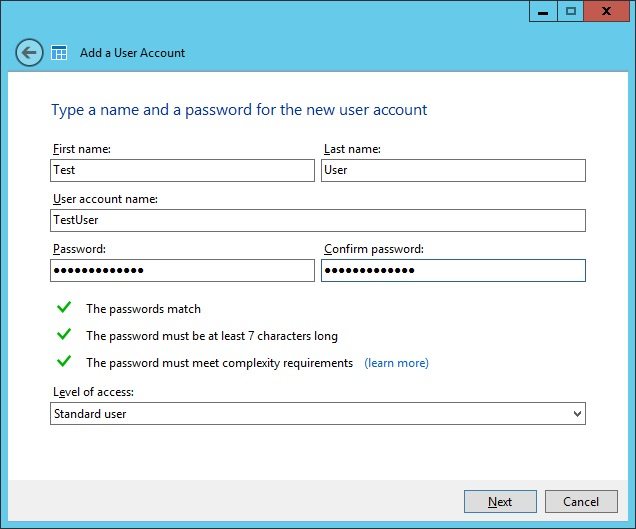Click into the Password field
The image size is (636, 529).
click(183, 271)
